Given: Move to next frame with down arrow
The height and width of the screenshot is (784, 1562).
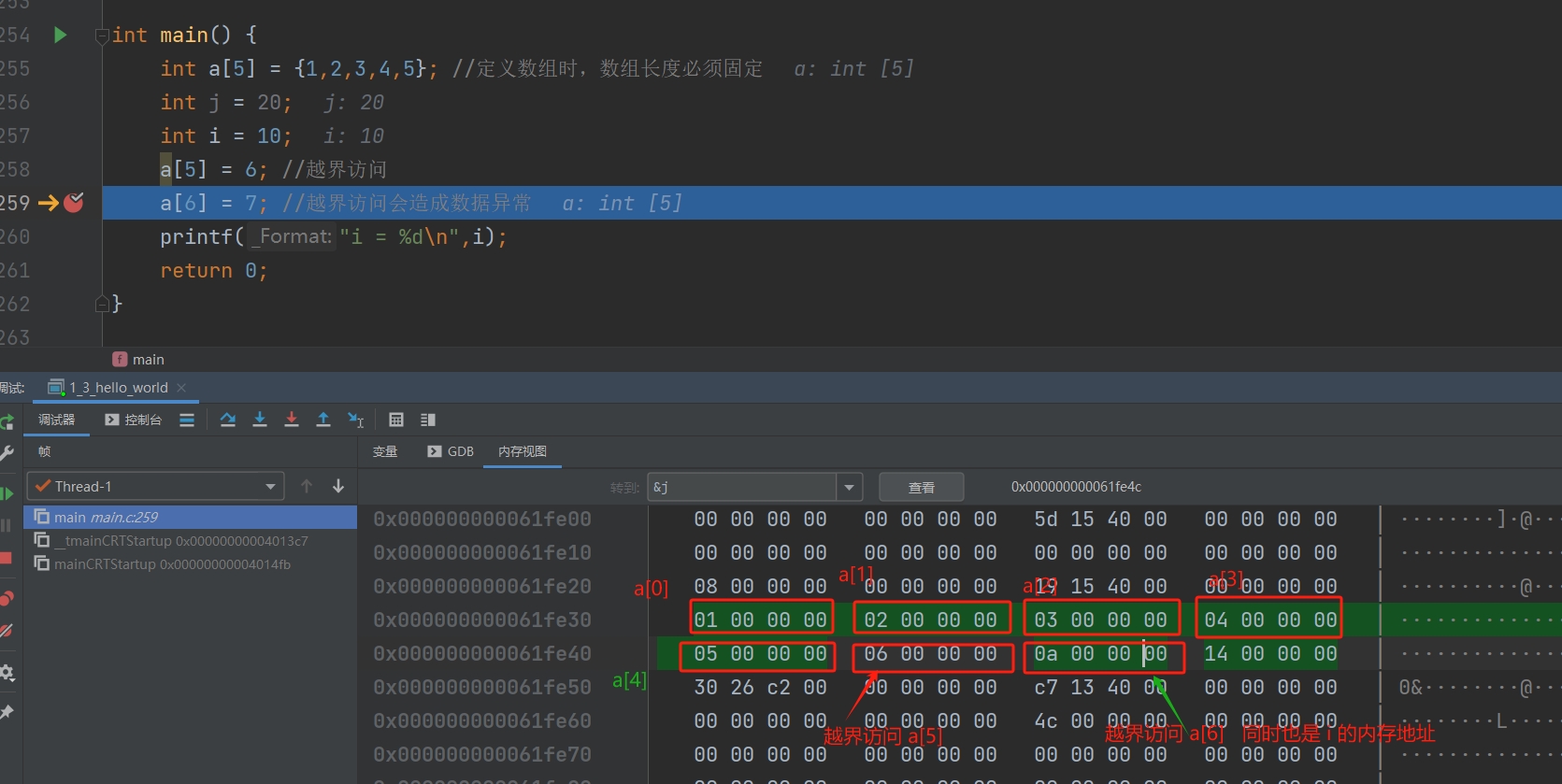Looking at the screenshot, I should [x=338, y=486].
